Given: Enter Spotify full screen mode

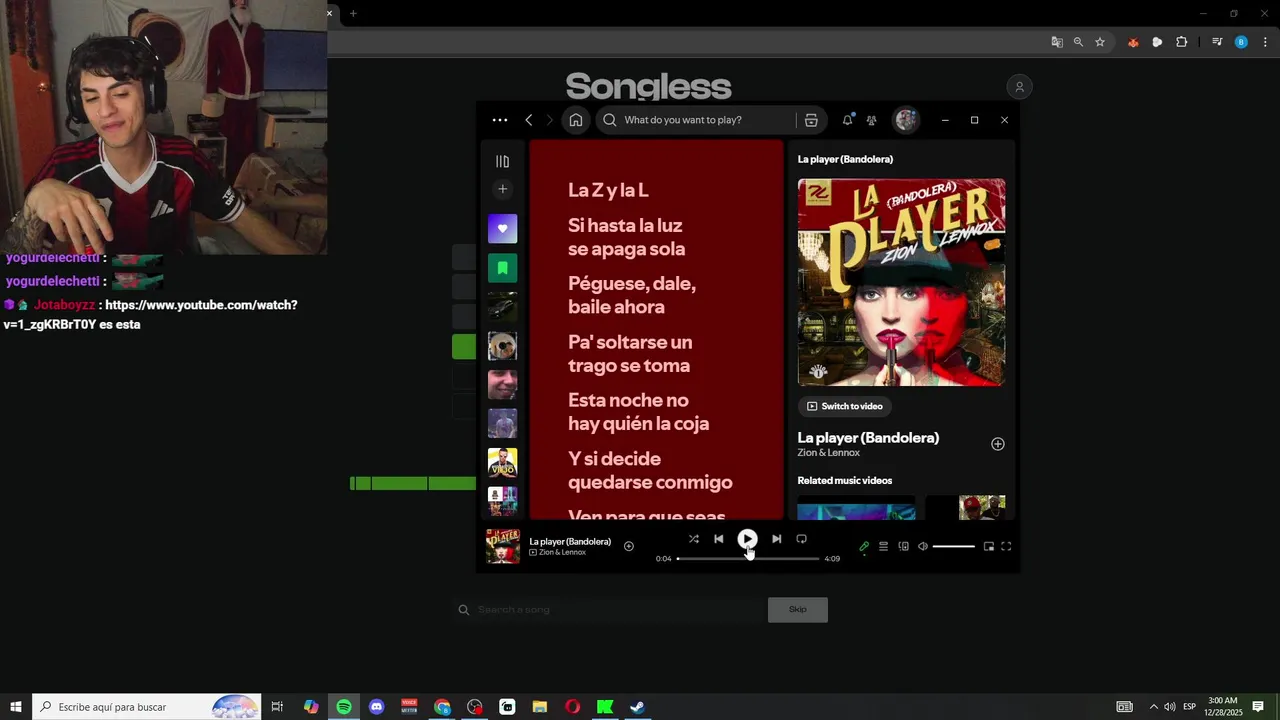Looking at the screenshot, I should pyautogui.click(x=1006, y=547).
